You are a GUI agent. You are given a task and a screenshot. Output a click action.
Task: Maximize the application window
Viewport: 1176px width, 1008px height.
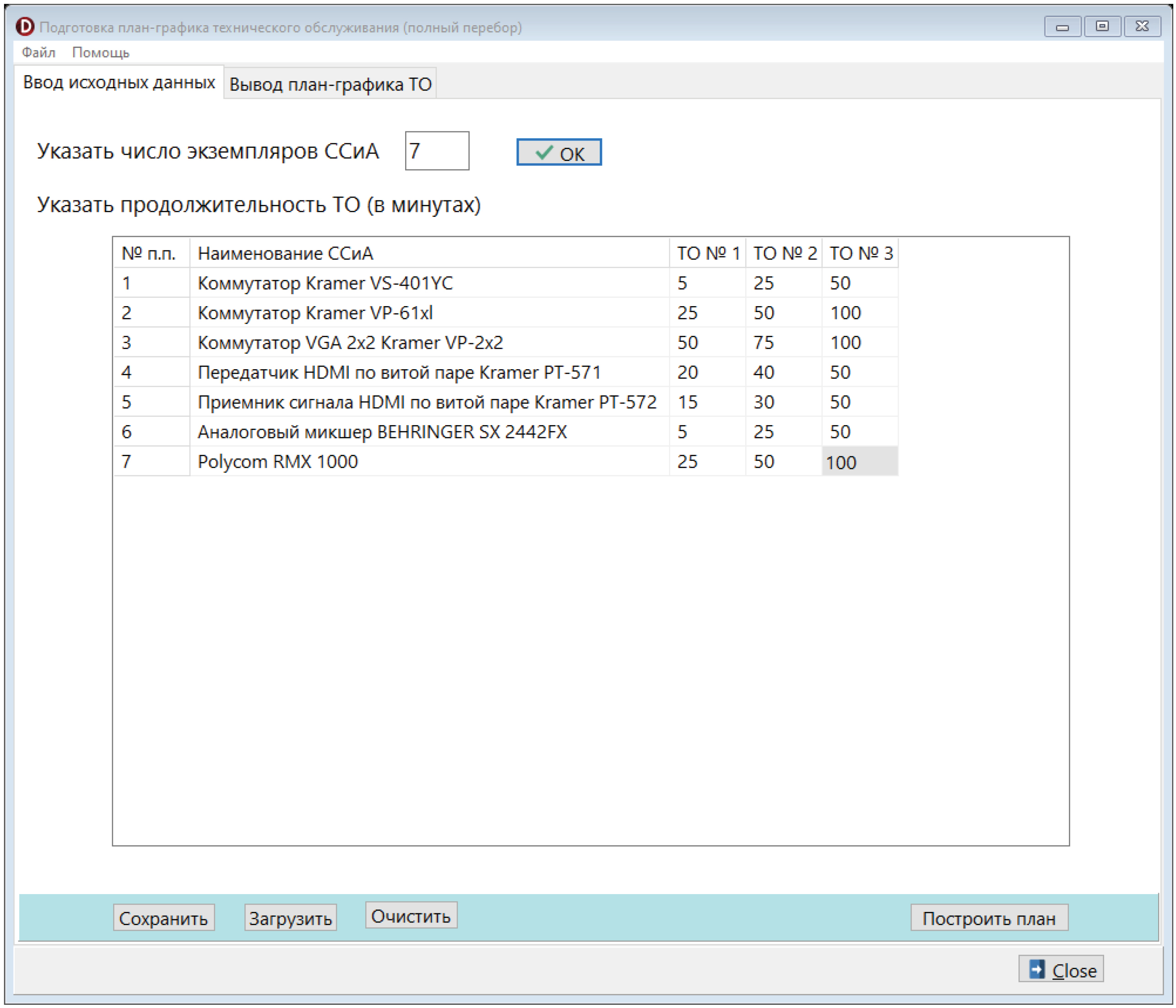coord(1102,27)
